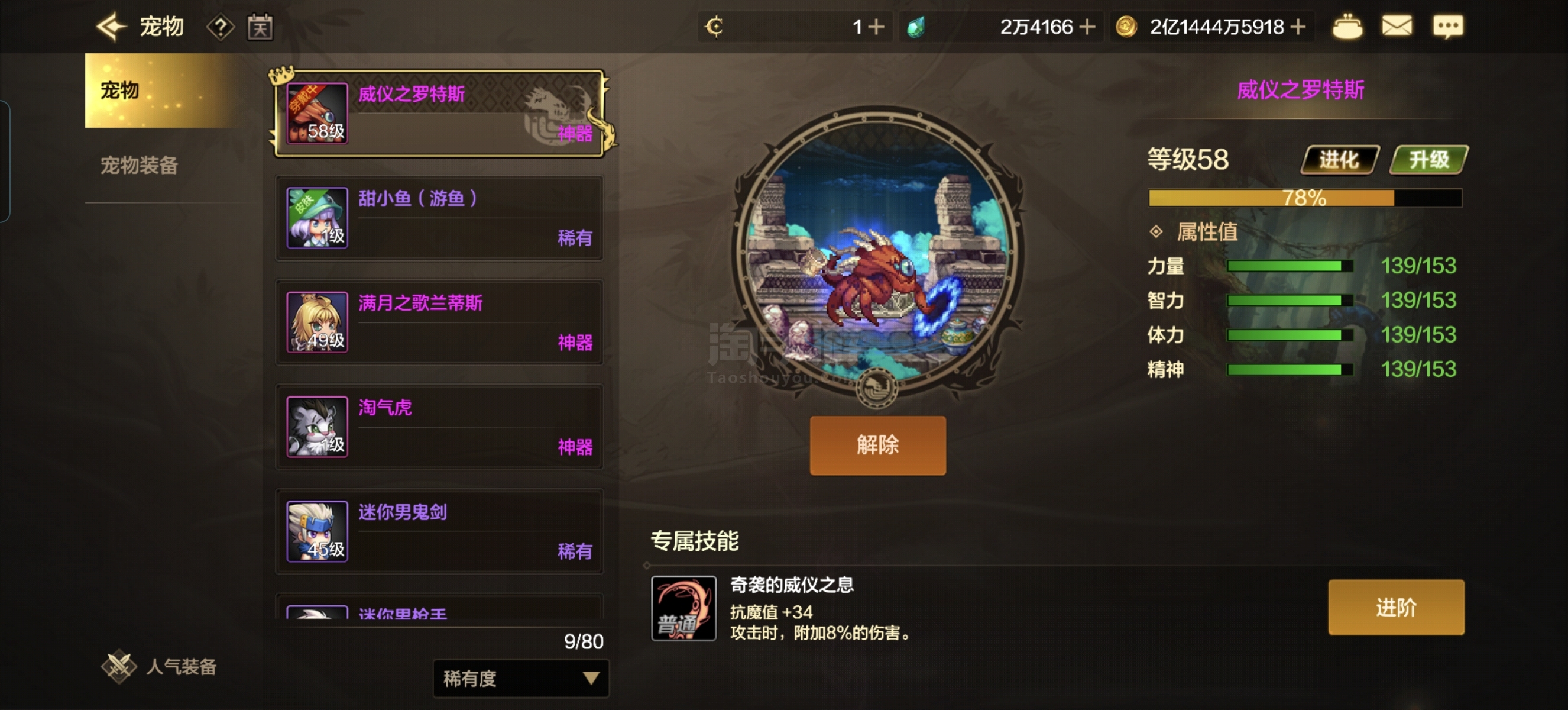Click the 进阶 advance button
1568x710 pixels.
1396,607
